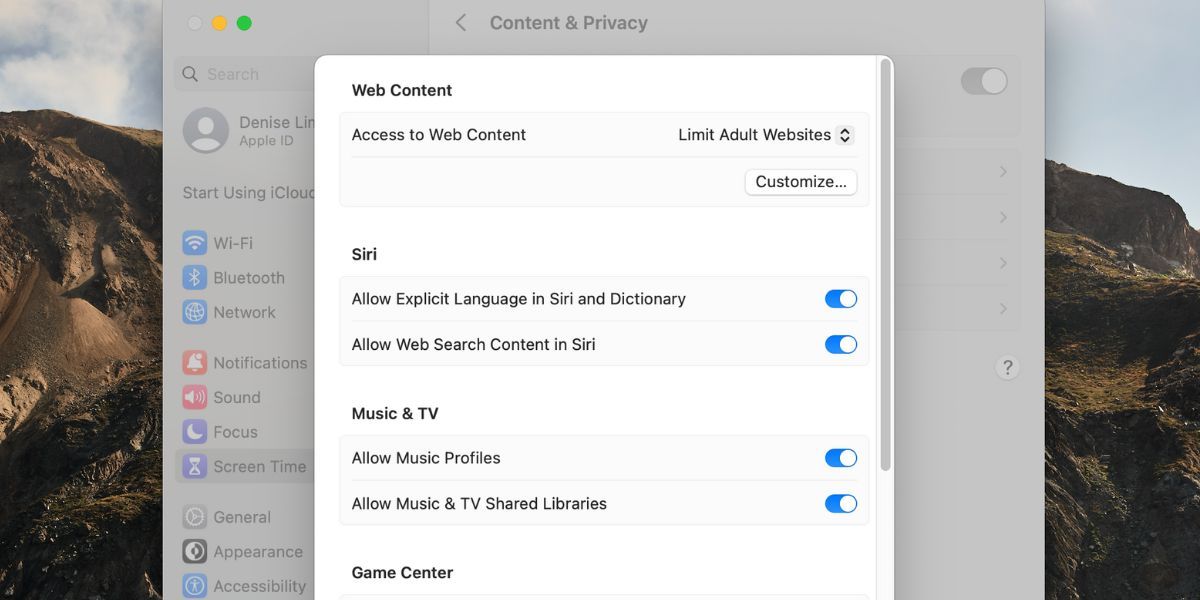Open Access to Web Content dropdown
Image resolution: width=1200 pixels, height=600 pixels.
(765, 135)
